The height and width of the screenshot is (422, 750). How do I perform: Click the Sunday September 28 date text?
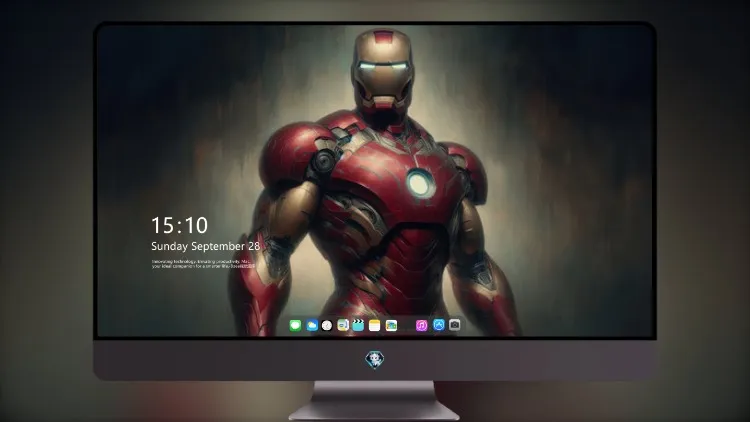point(206,246)
